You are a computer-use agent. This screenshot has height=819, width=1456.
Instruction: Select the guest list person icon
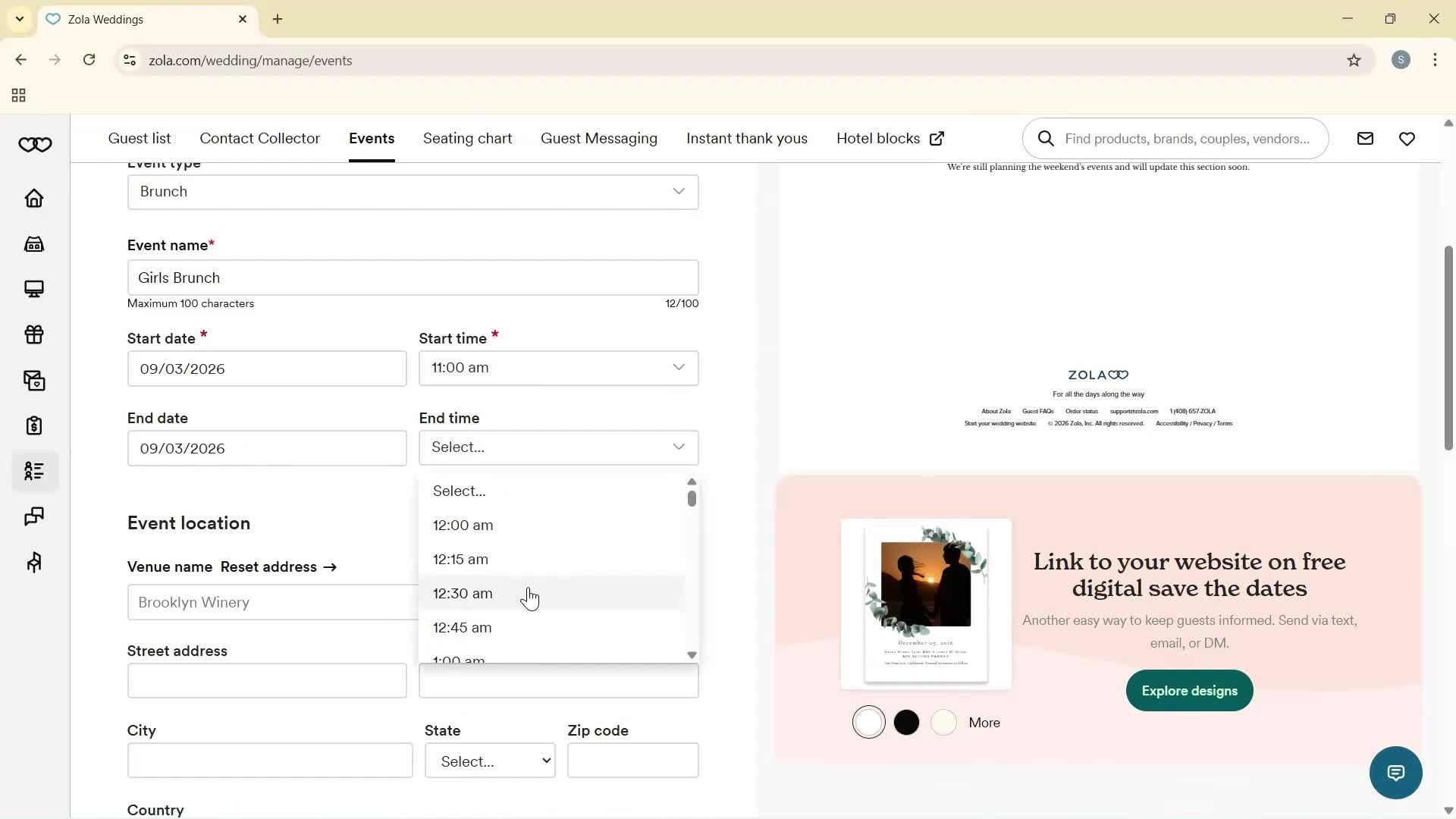point(34,471)
